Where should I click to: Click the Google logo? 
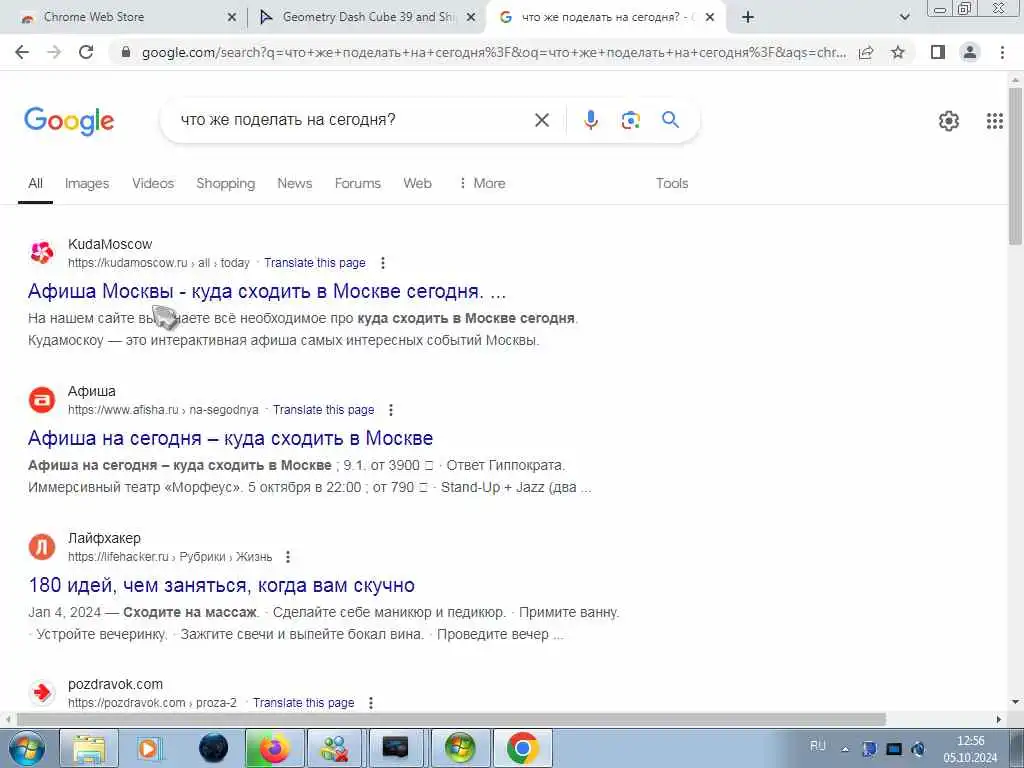[69, 121]
